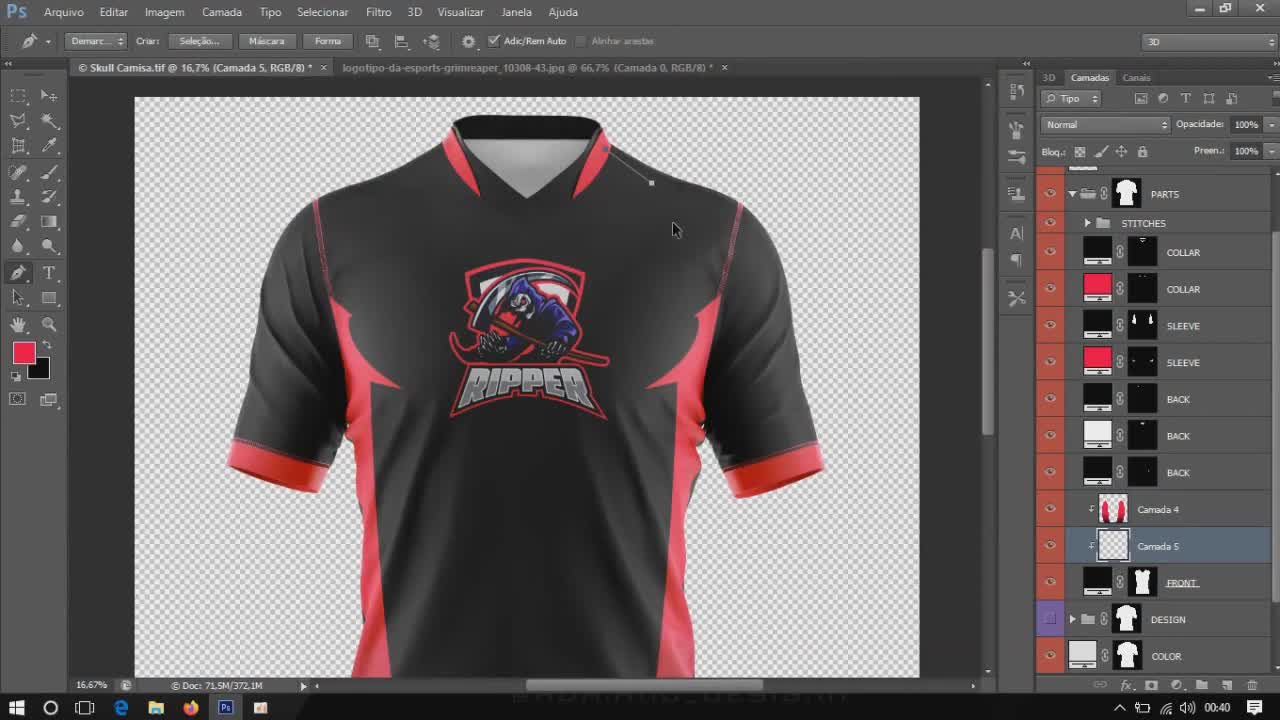Hide the FRONT layer
Screen dimensions: 1280x720
(x=1050, y=582)
